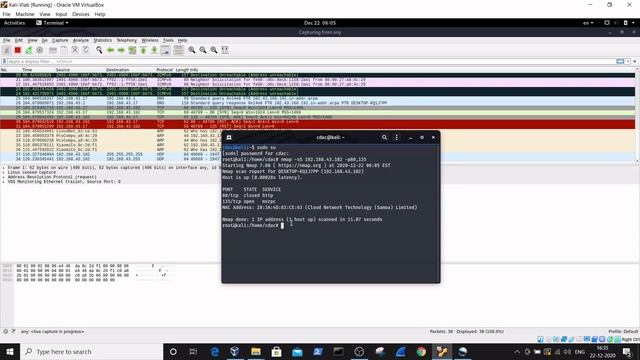Open Google Chrome from taskbar

point(421,351)
